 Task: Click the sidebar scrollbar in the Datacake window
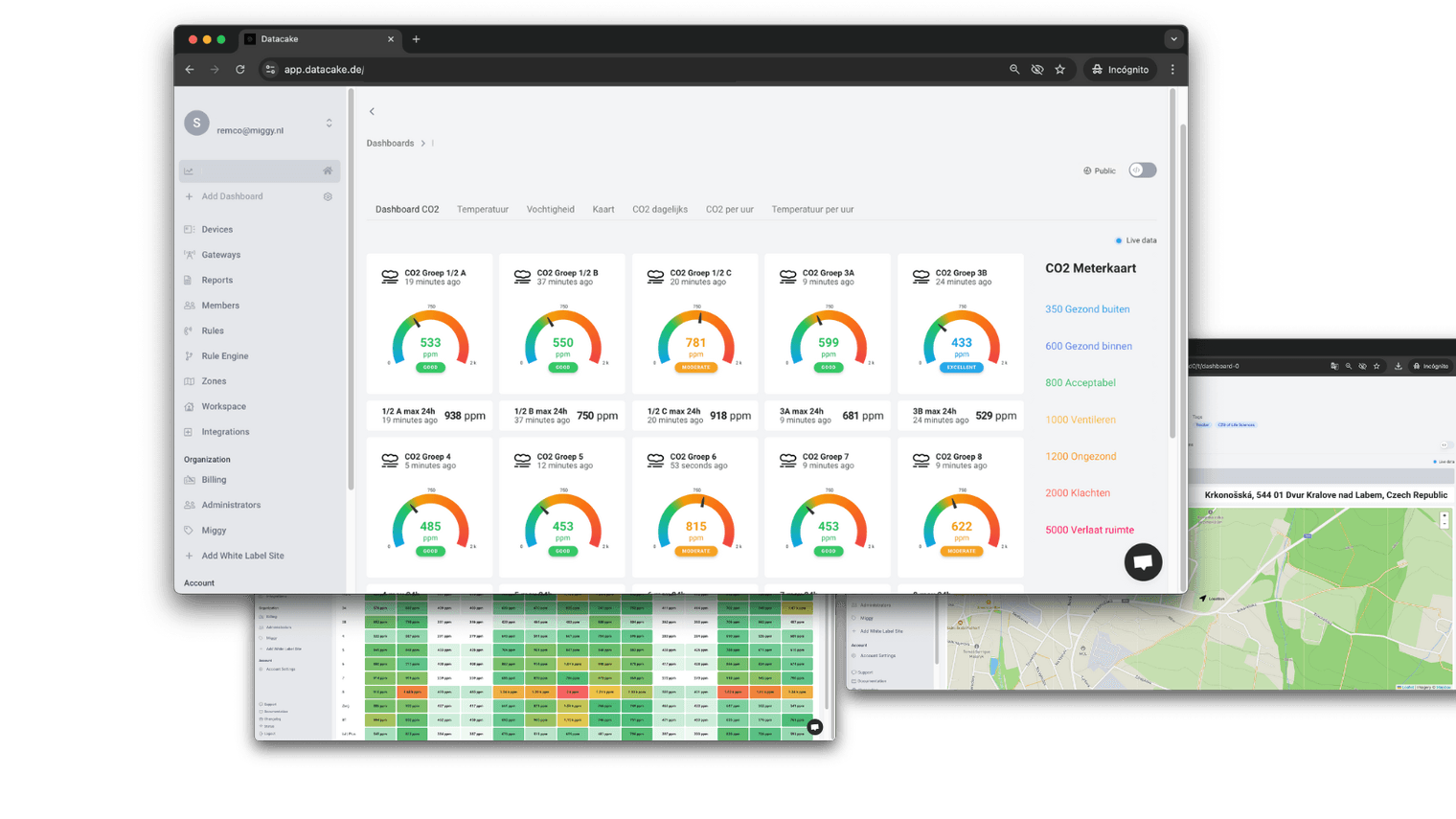(351, 287)
